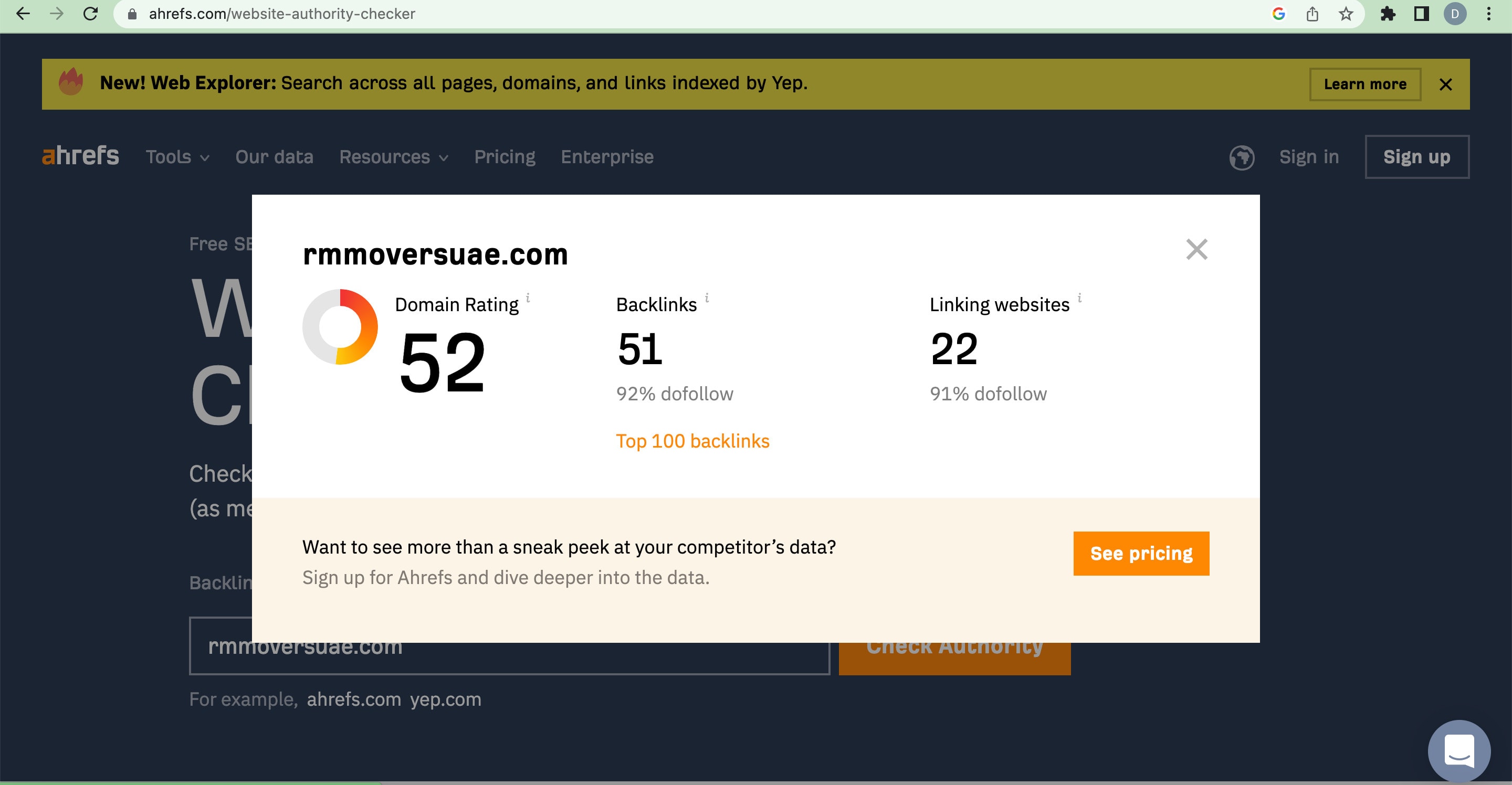Screen dimensions: 1512x785
Task: Open the language globe icon
Action: [x=1242, y=157]
